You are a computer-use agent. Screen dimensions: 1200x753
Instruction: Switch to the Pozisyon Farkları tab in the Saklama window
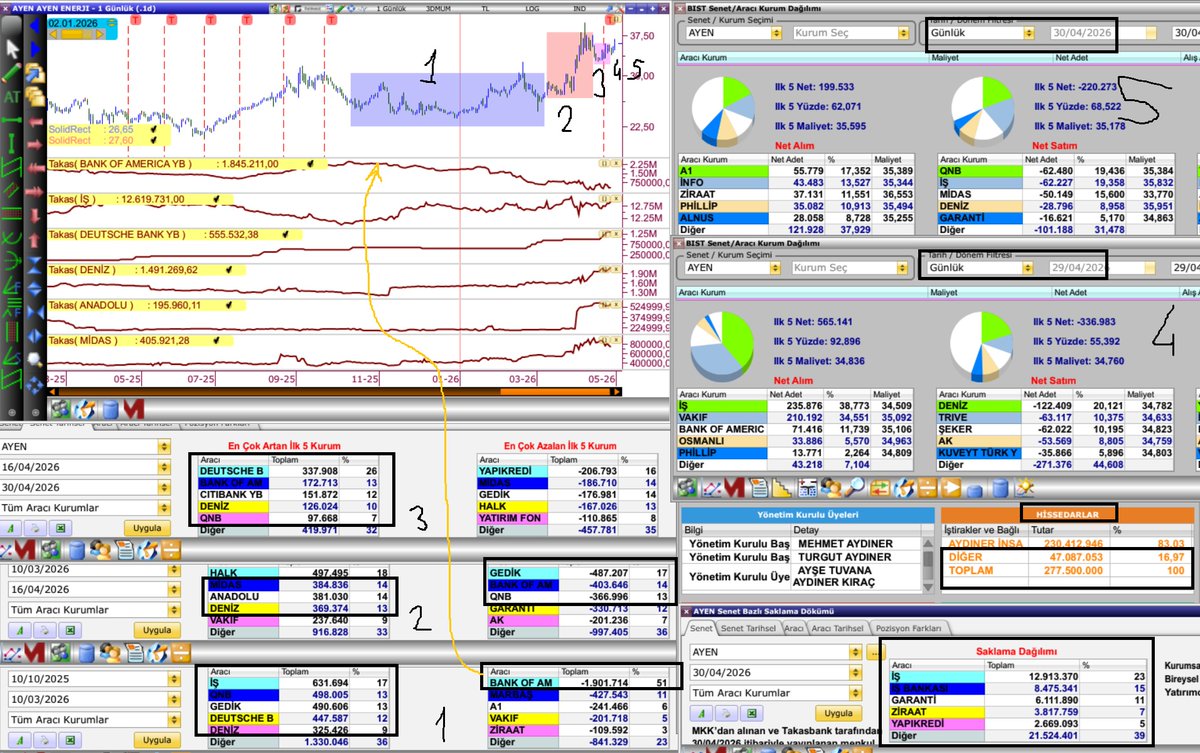coord(908,628)
